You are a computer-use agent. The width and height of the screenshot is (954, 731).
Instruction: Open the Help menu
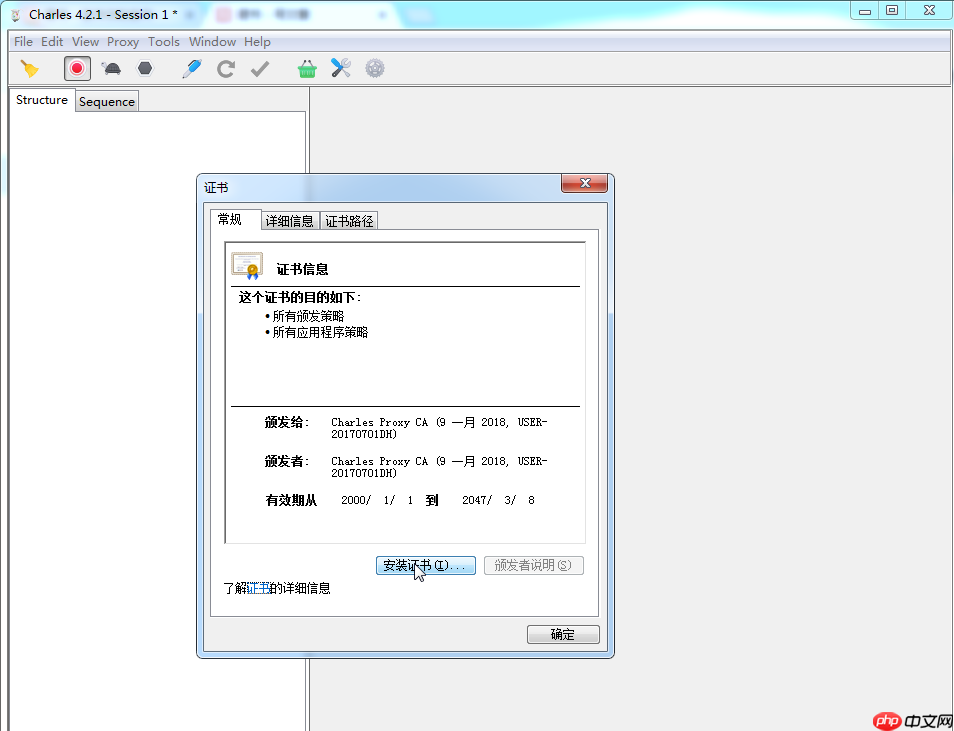click(x=257, y=41)
